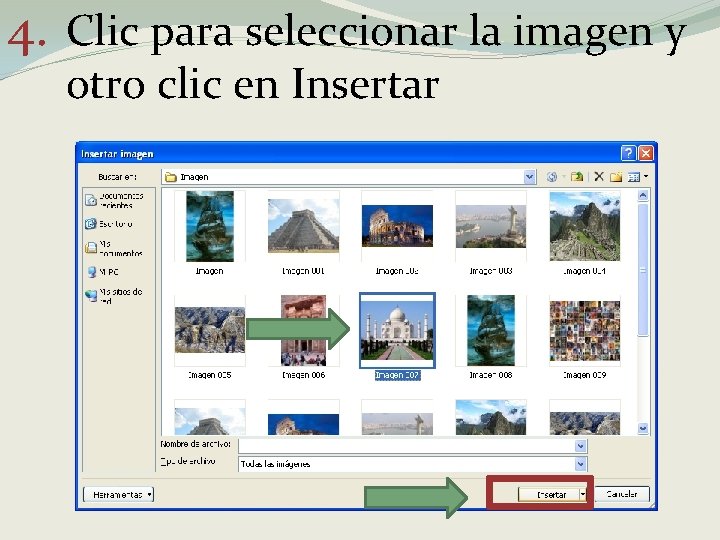Viewport: 720px width, 540px height.
Task: Expand the Buscar en folder dropdown
Action: pos(529,177)
